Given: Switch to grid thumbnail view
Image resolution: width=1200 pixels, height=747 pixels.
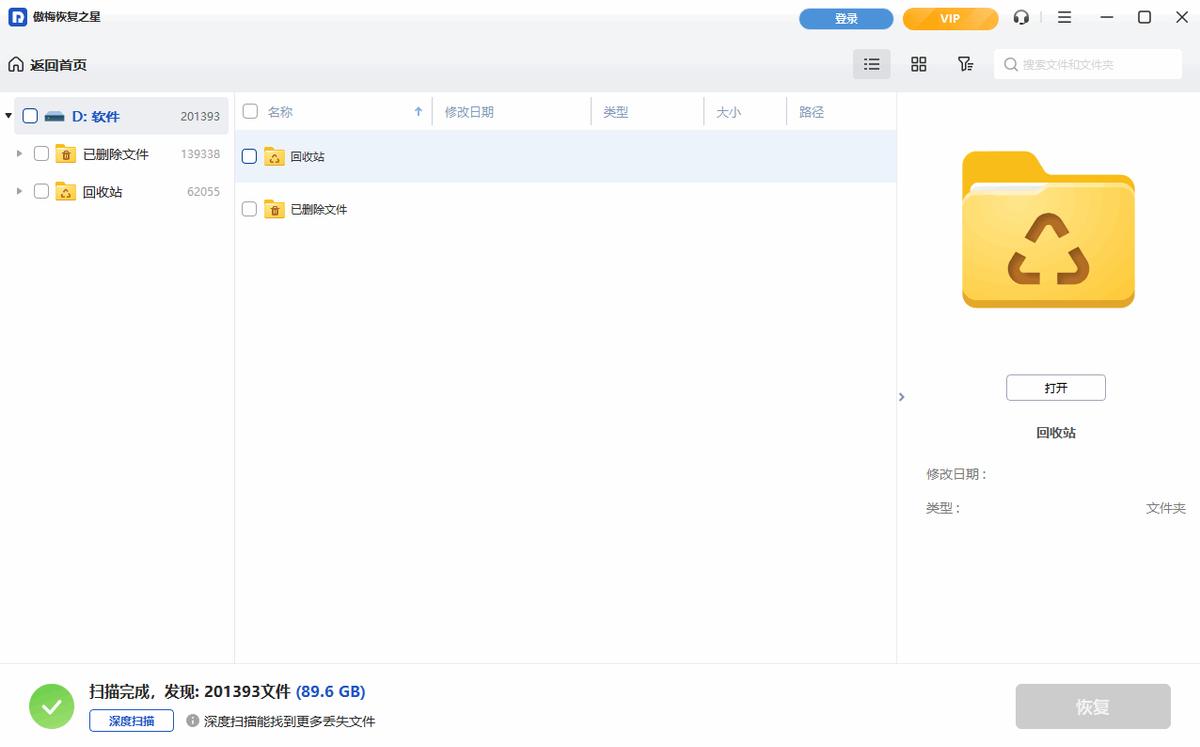Looking at the screenshot, I should [x=918, y=64].
